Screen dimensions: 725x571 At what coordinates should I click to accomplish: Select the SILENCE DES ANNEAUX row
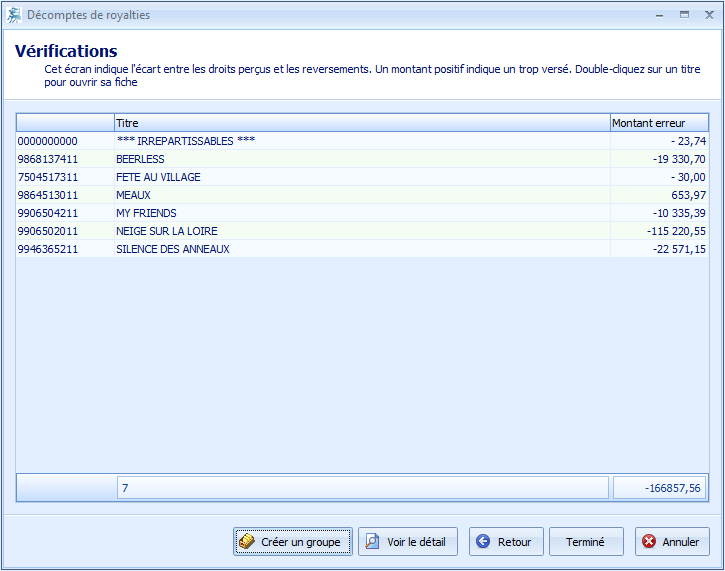(172, 249)
